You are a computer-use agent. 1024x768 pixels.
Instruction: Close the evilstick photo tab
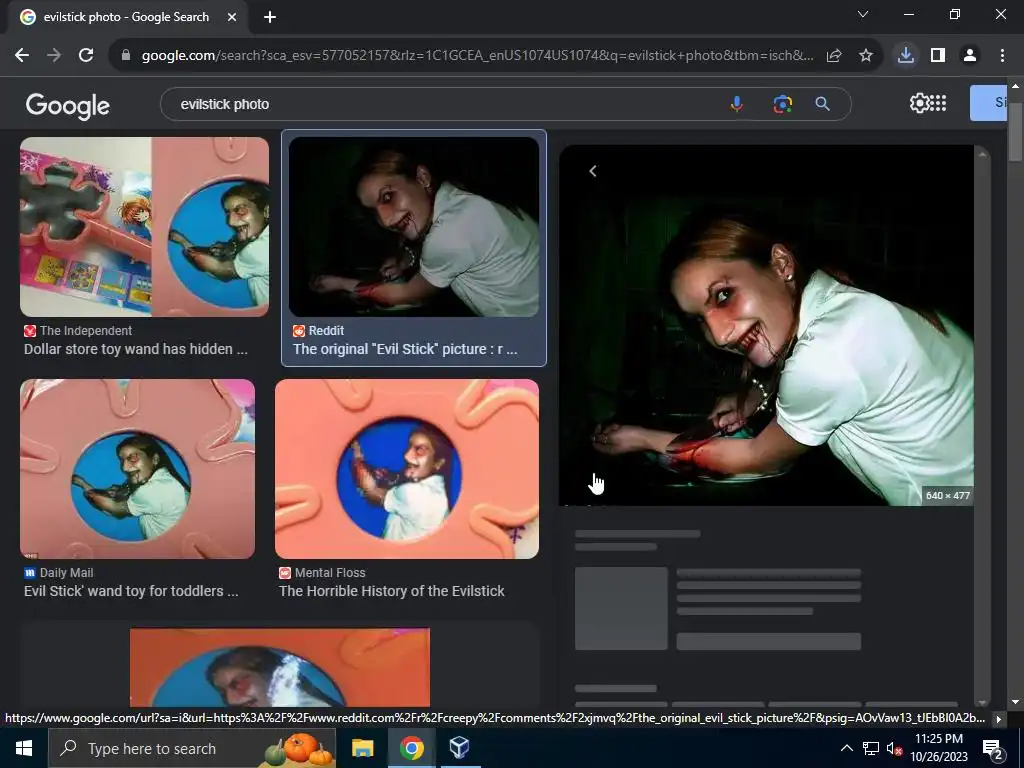232,18
